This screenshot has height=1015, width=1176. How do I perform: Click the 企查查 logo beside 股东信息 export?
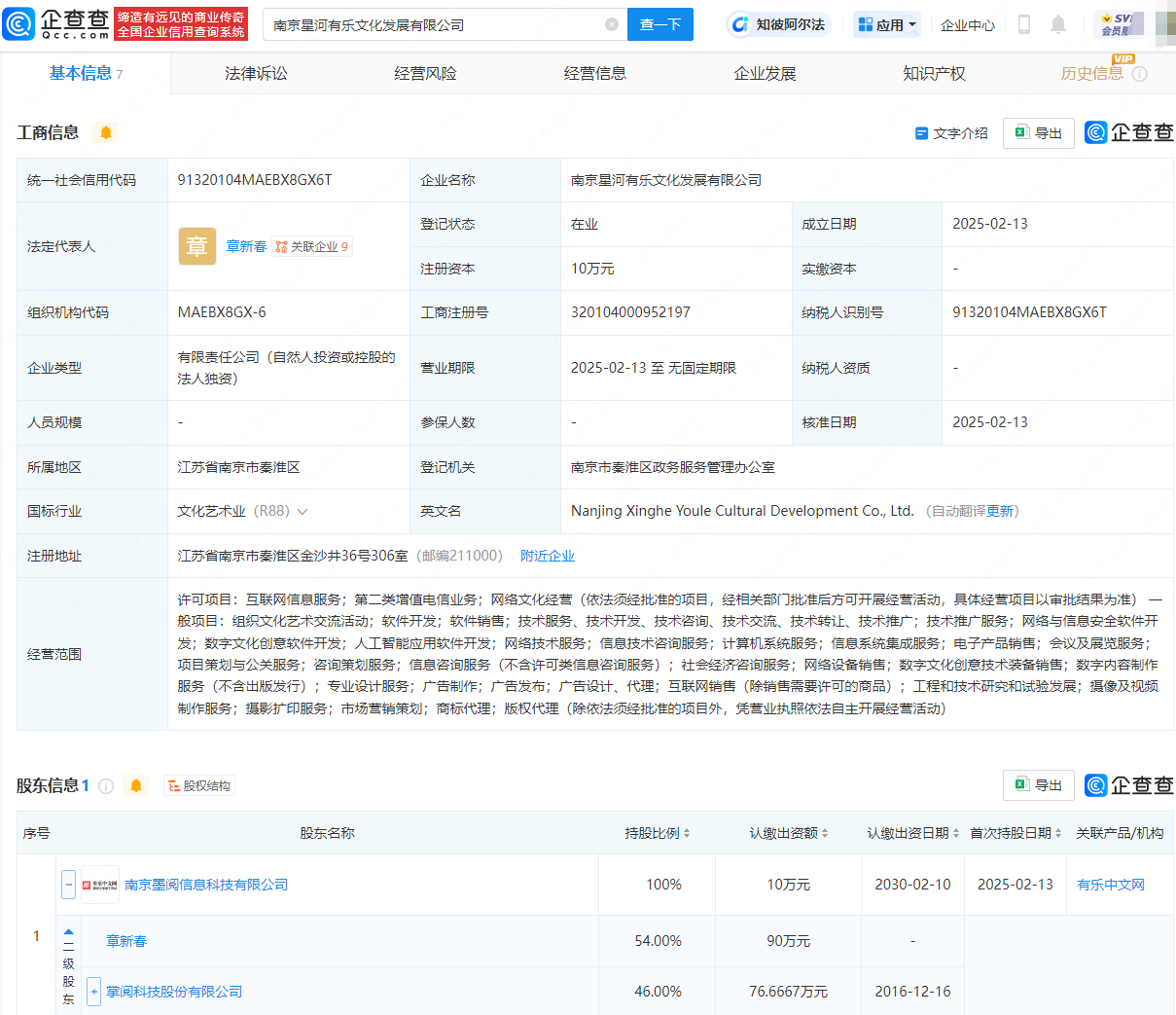click(x=1129, y=785)
